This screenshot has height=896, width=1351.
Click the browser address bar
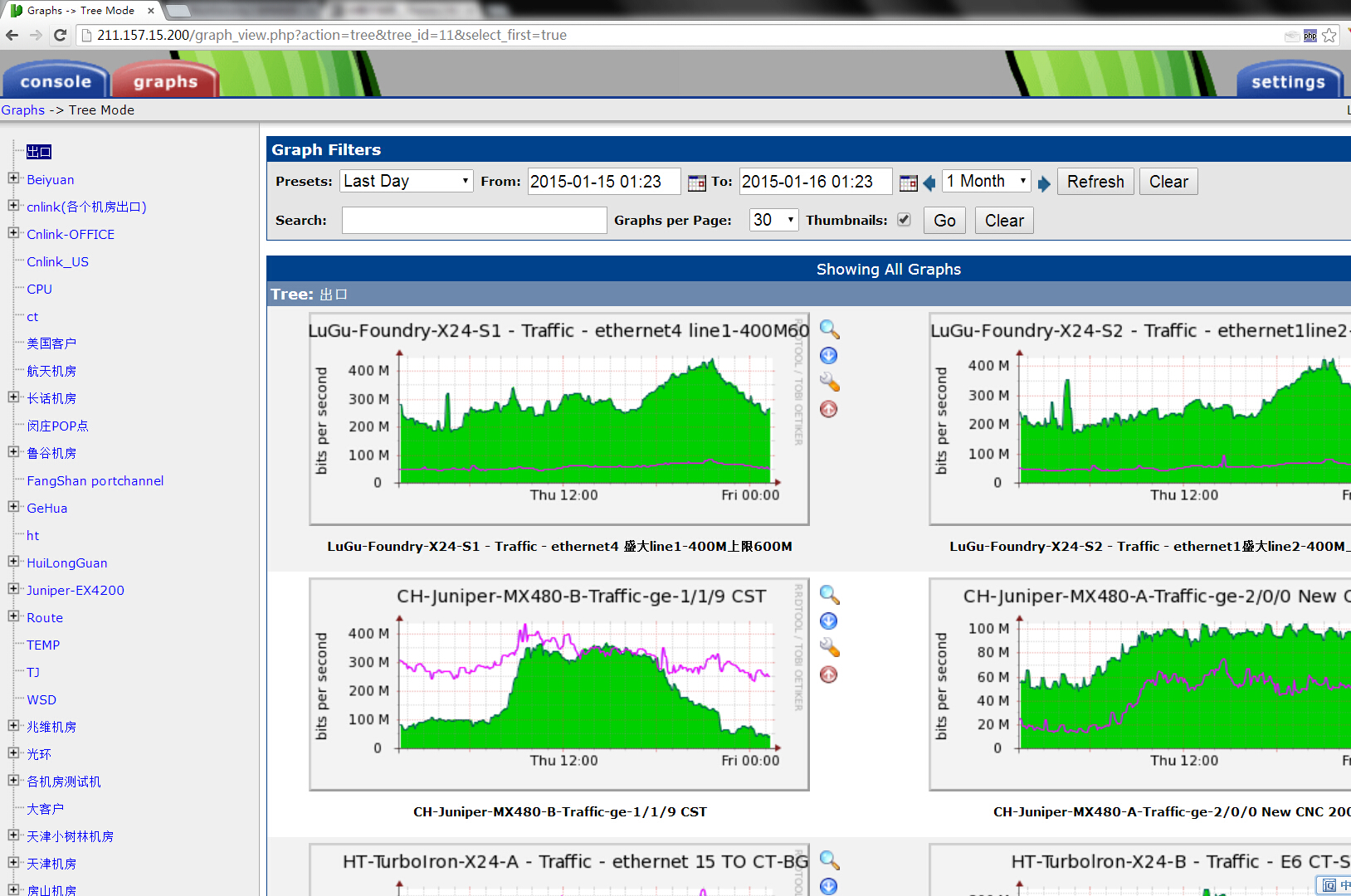pos(680,36)
